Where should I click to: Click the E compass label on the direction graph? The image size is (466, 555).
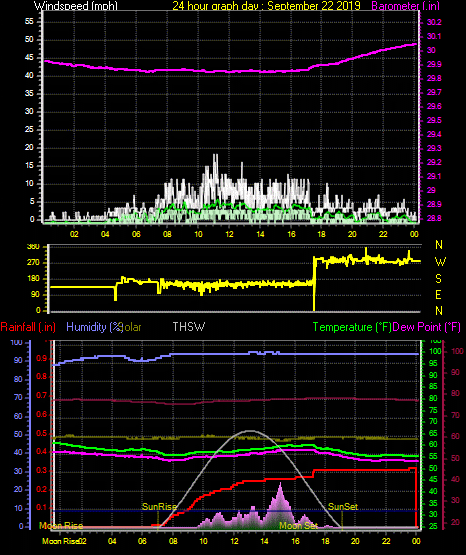(438, 294)
